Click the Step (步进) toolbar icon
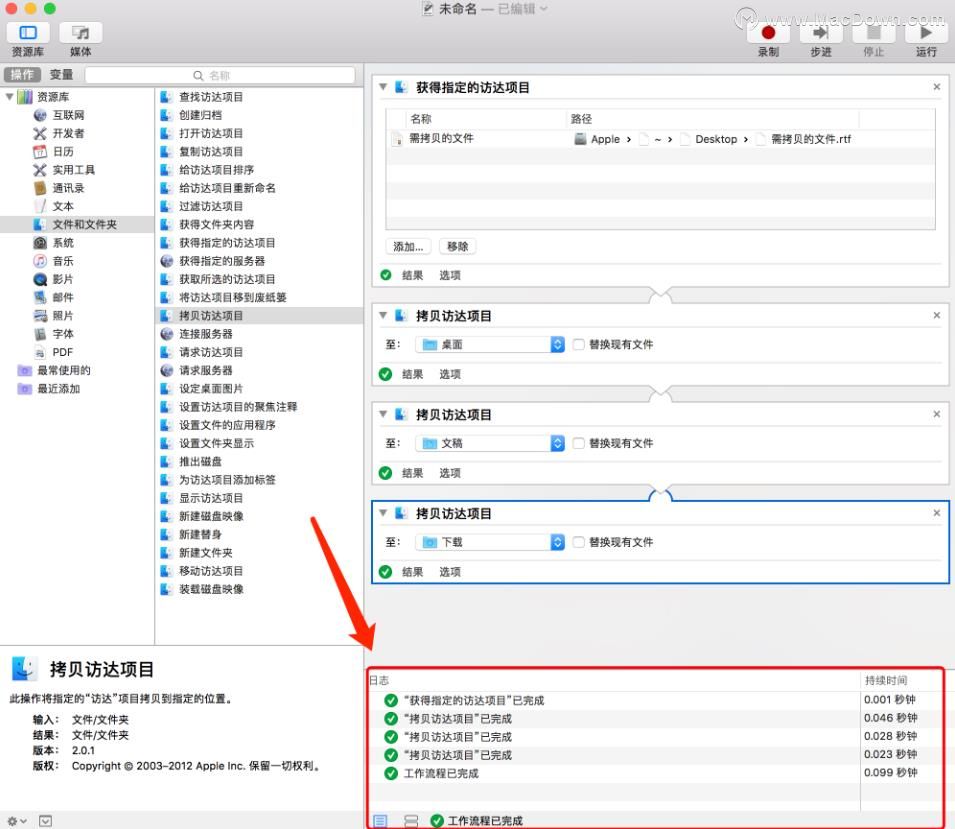Screen dimensions: 955x829 tap(820, 33)
